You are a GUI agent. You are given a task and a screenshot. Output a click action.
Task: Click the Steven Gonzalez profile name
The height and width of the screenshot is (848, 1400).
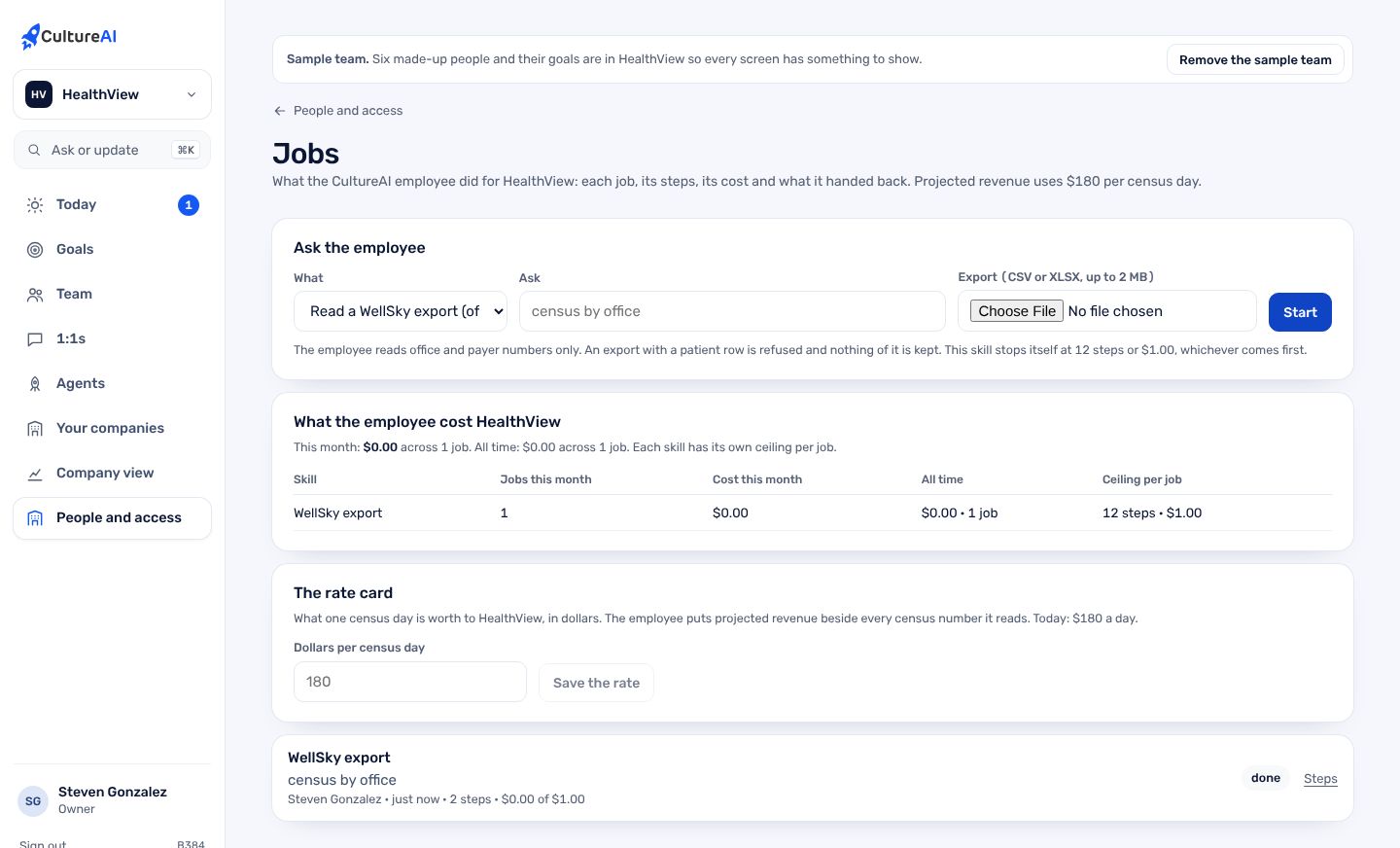click(113, 792)
